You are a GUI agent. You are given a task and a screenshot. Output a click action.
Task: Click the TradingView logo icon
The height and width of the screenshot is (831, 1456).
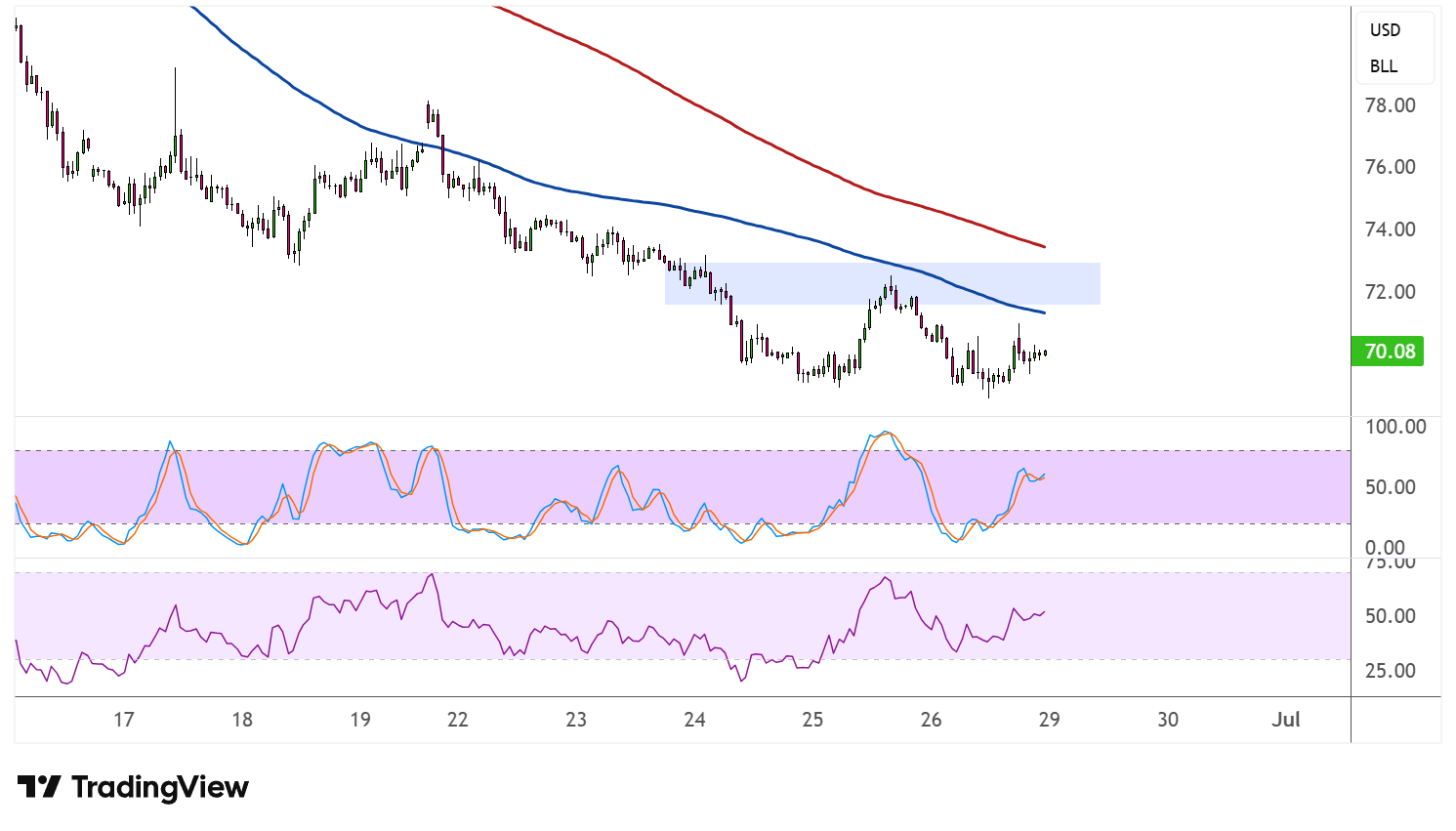[x=39, y=786]
